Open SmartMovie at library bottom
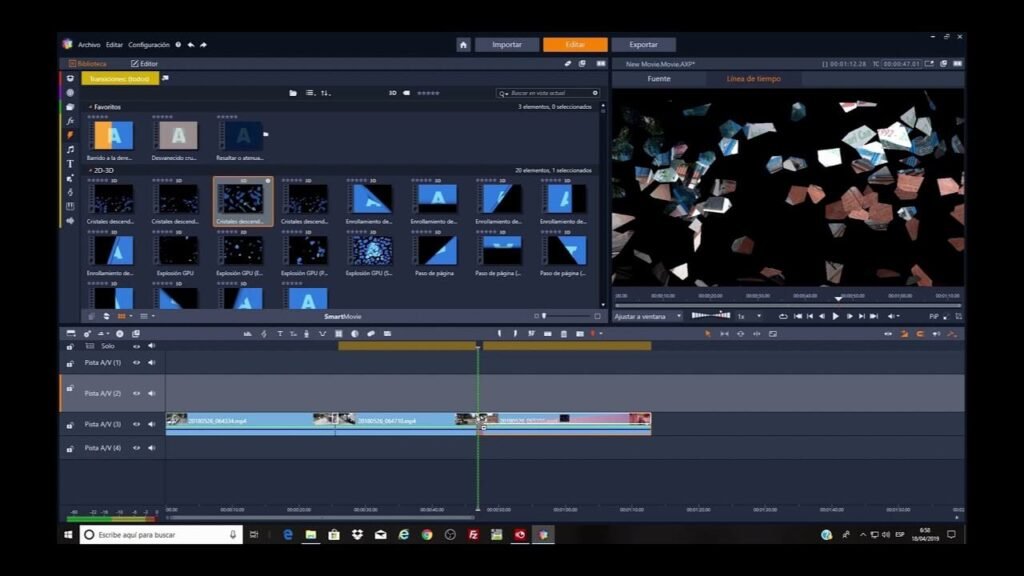The height and width of the screenshot is (576, 1024). (x=342, y=316)
